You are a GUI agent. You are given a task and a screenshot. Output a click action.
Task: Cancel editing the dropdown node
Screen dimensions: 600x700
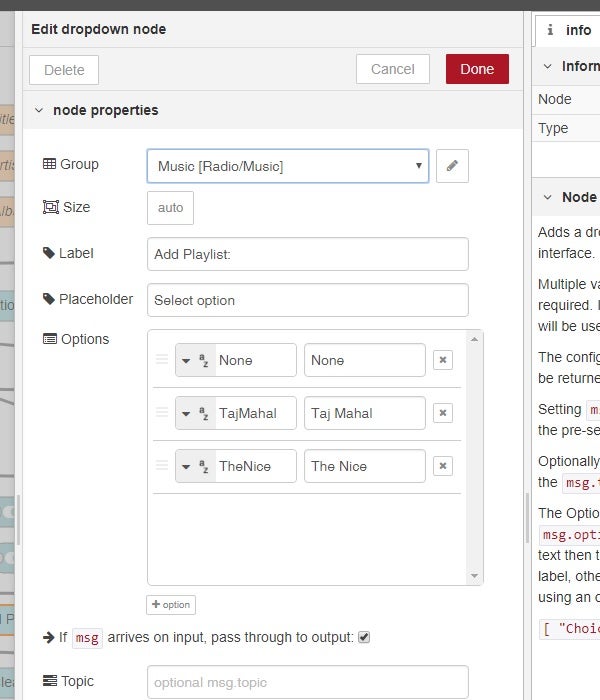[392, 69]
